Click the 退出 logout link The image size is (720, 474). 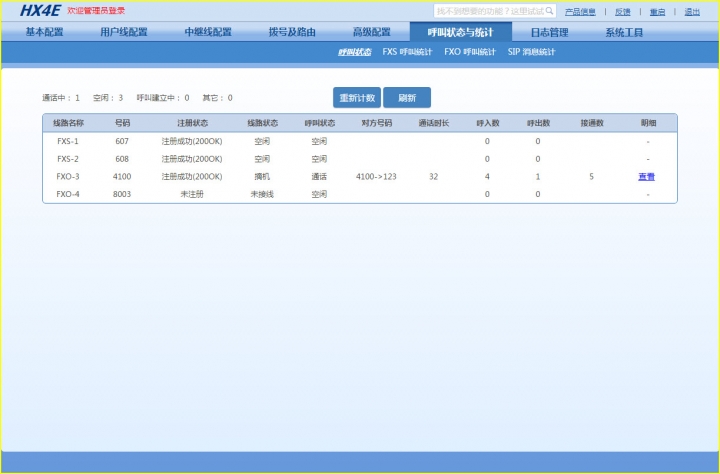click(692, 11)
